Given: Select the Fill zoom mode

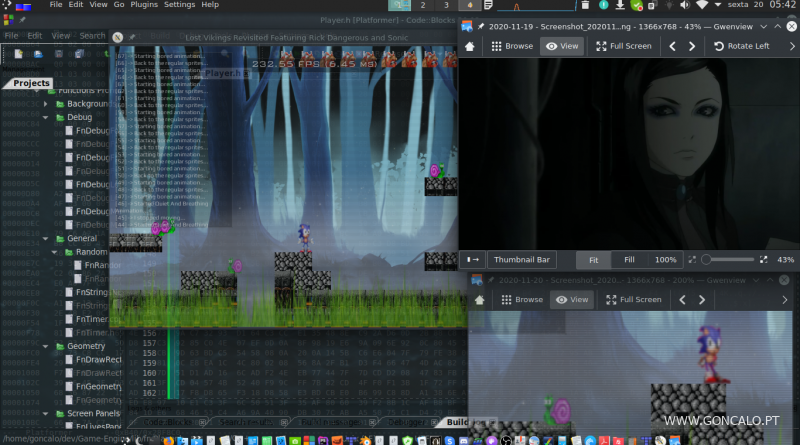Looking at the screenshot, I should pos(629,260).
